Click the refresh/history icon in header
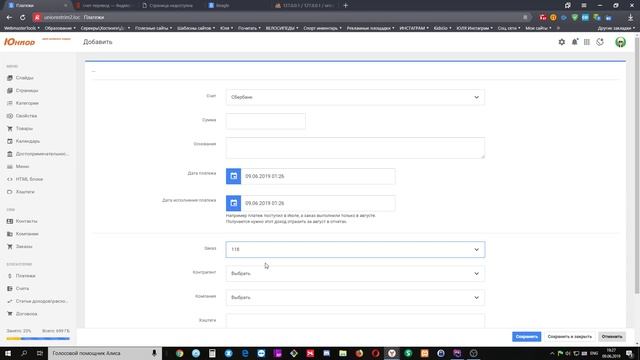This screenshot has width=640, height=360. [600, 42]
